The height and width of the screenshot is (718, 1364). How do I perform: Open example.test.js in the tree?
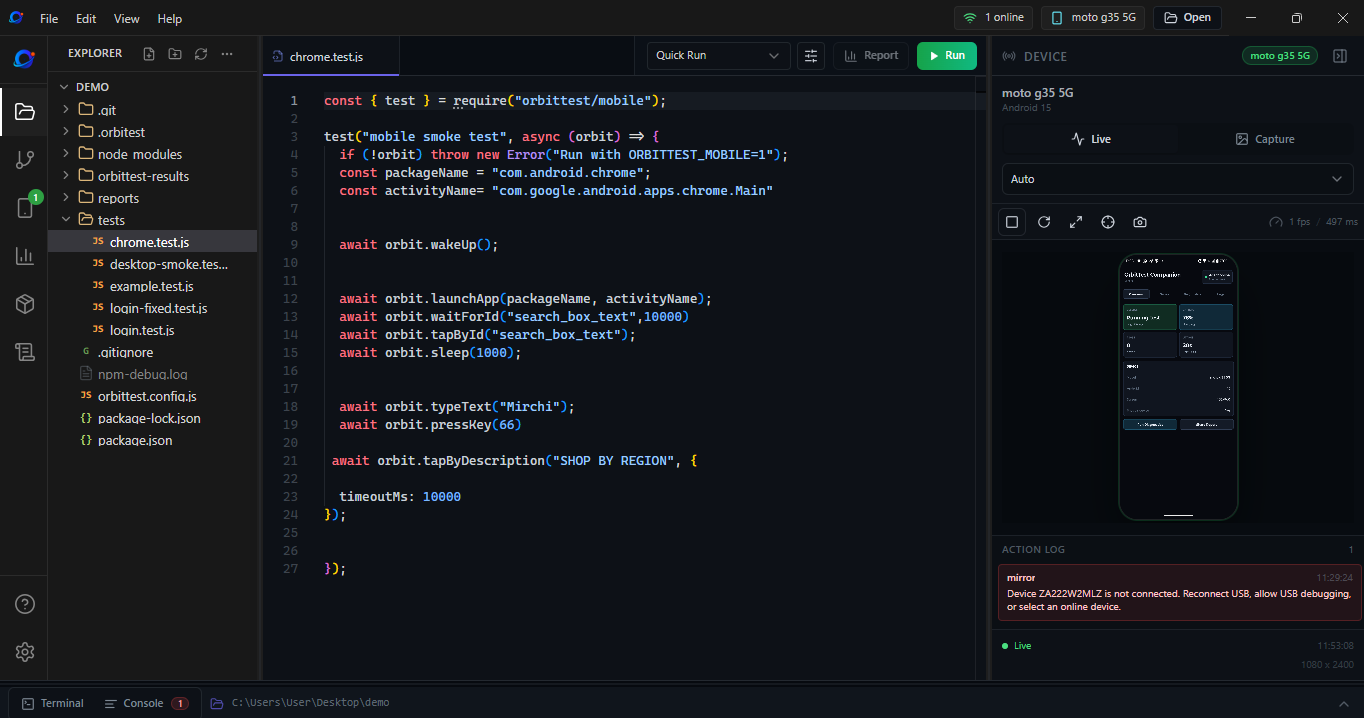pos(152,286)
